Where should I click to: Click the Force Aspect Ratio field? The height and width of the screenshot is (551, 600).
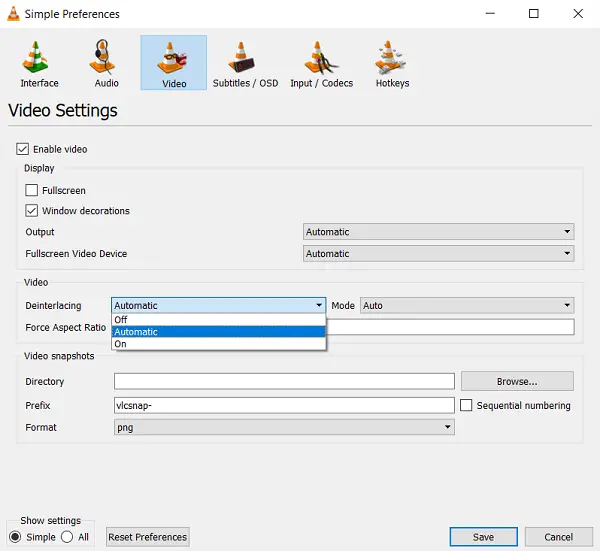pyautogui.click(x=450, y=327)
